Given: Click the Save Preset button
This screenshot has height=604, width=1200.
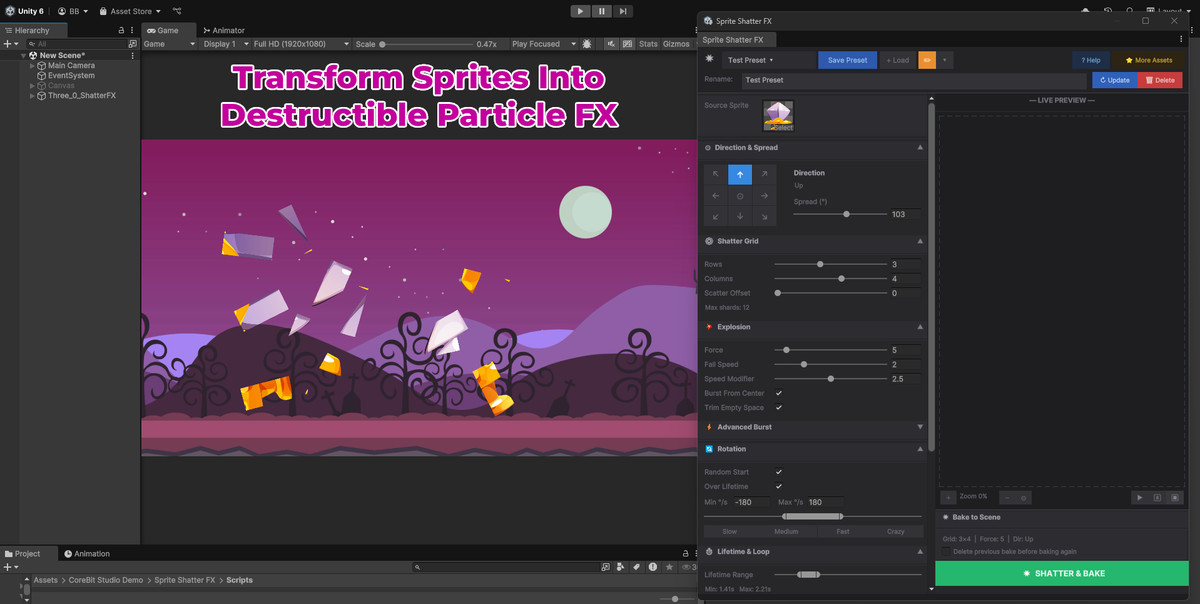Looking at the screenshot, I should [848, 60].
